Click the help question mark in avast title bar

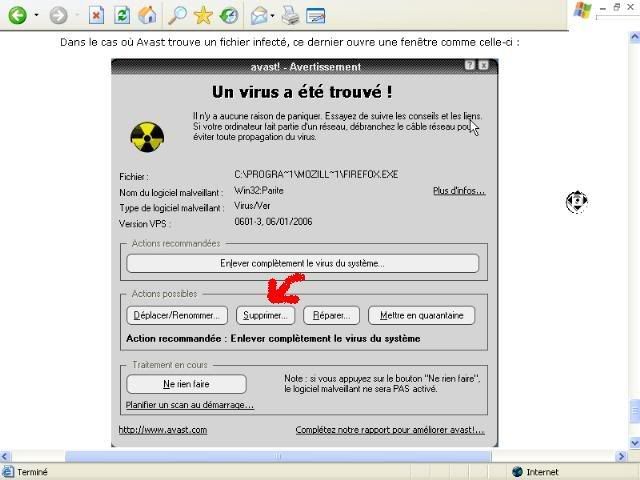[470, 65]
